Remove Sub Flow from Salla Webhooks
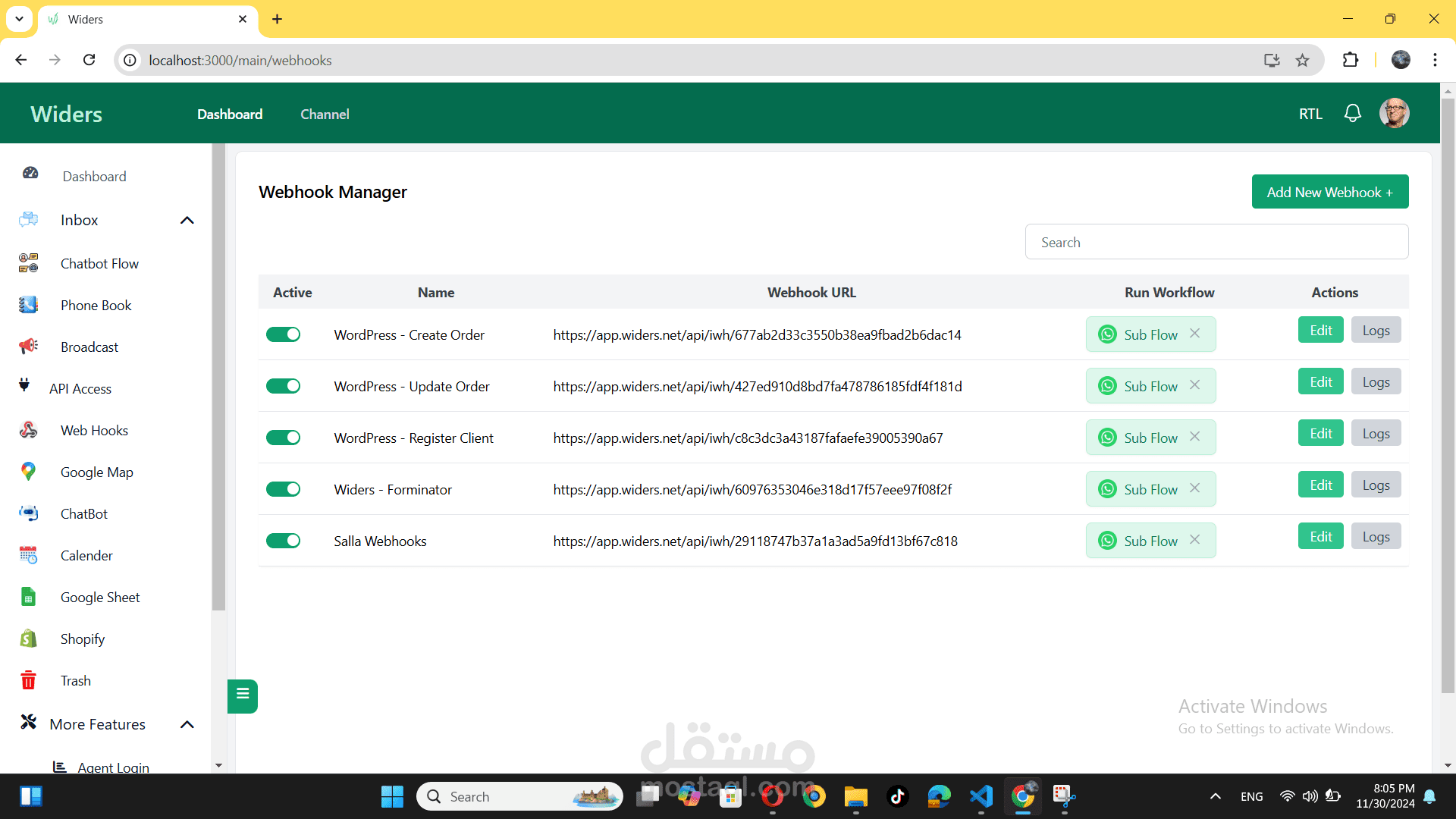Viewport: 1456px width, 819px height. pos(1195,539)
